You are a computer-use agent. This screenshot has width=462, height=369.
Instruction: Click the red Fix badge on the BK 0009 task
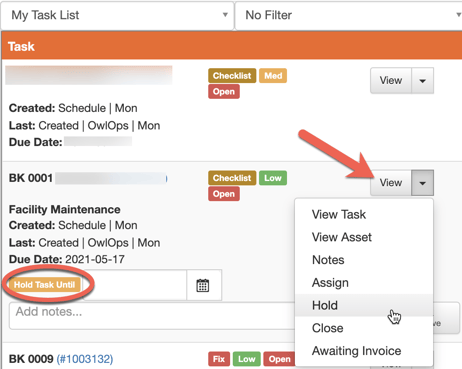[219, 359]
